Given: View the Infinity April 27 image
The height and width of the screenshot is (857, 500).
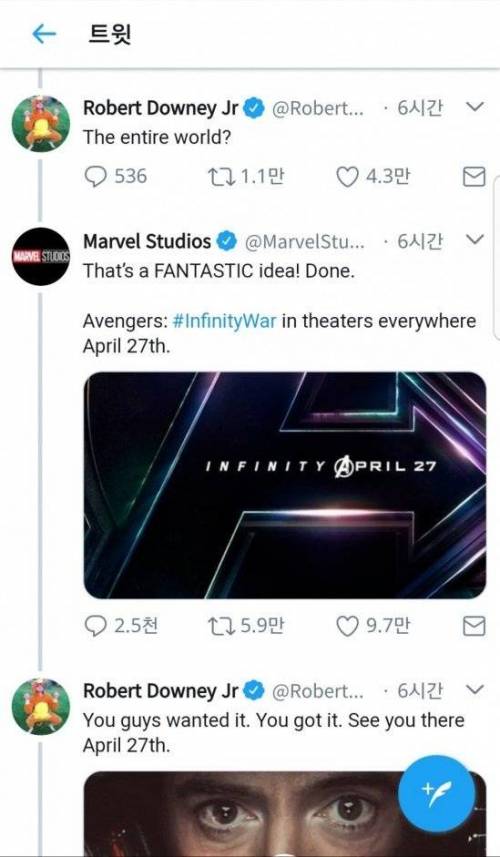Looking at the screenshot, I should (x=285, y=485).
